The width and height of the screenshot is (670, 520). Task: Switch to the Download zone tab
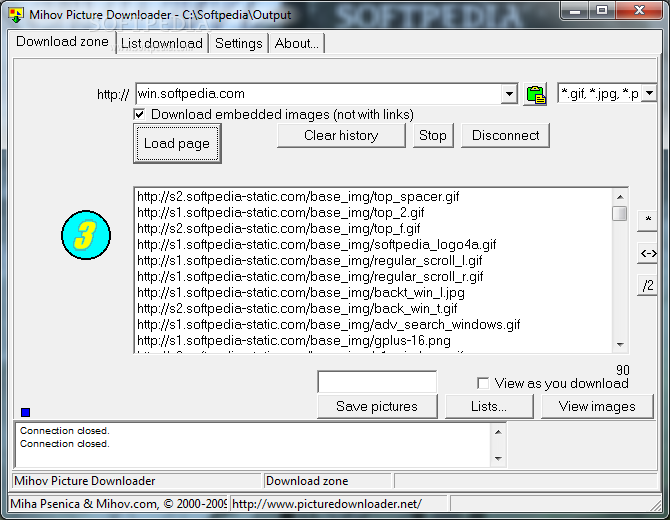62,41
